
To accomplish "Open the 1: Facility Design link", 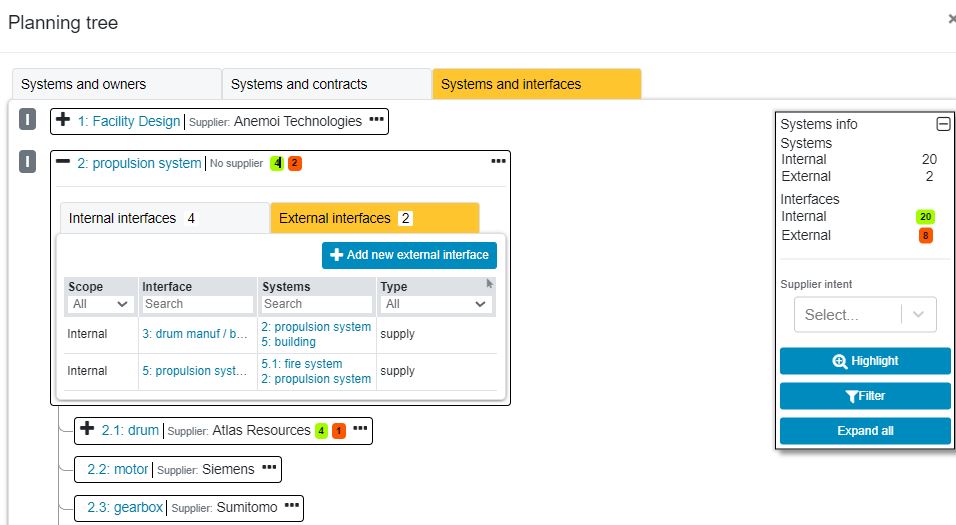I will 129,121.
